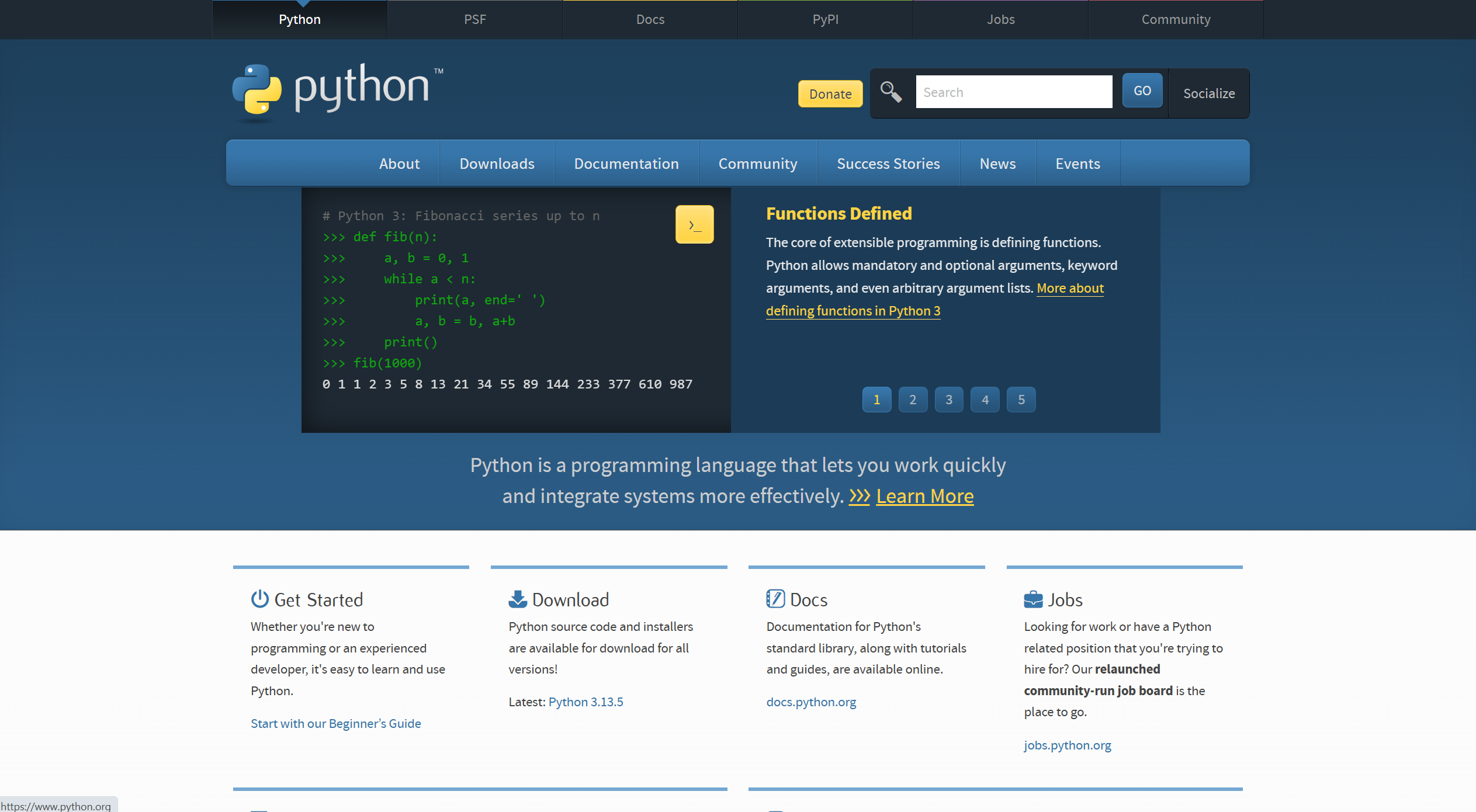Click the Jobs briefcase icon
The image size is (1476, 812).
[x=1033, y=598]
